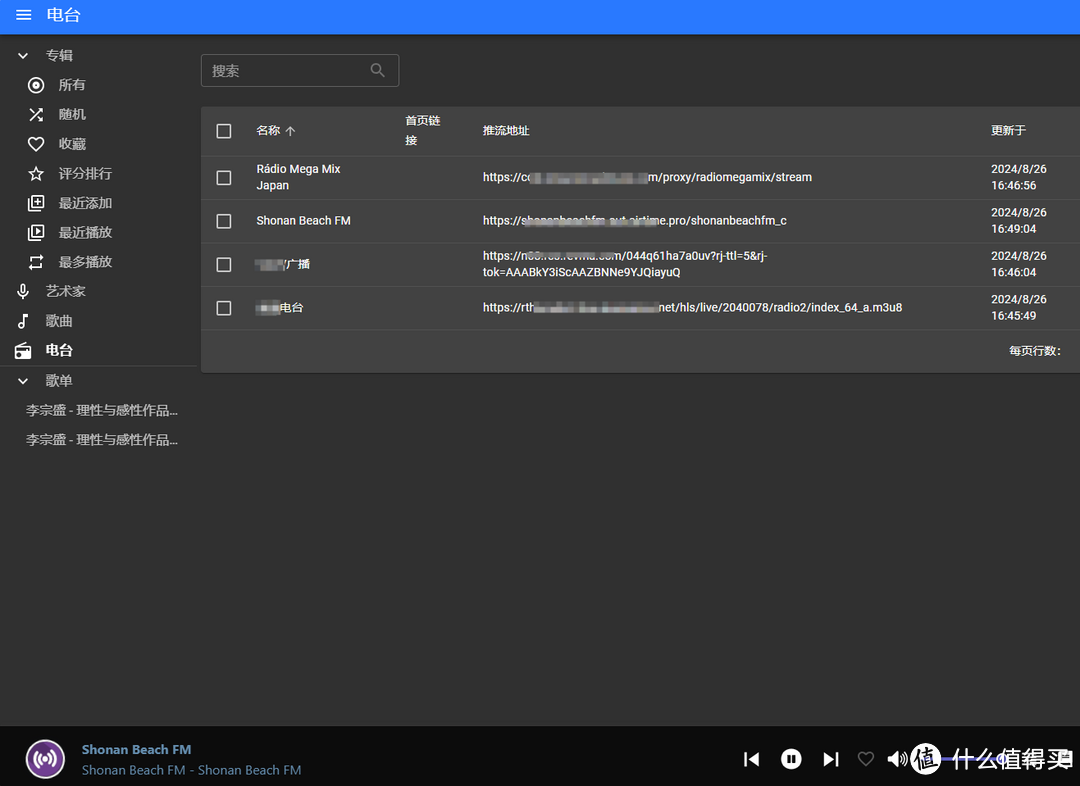
Task: Sort the table by 名称 column arrow
Action: click(290, 131)
